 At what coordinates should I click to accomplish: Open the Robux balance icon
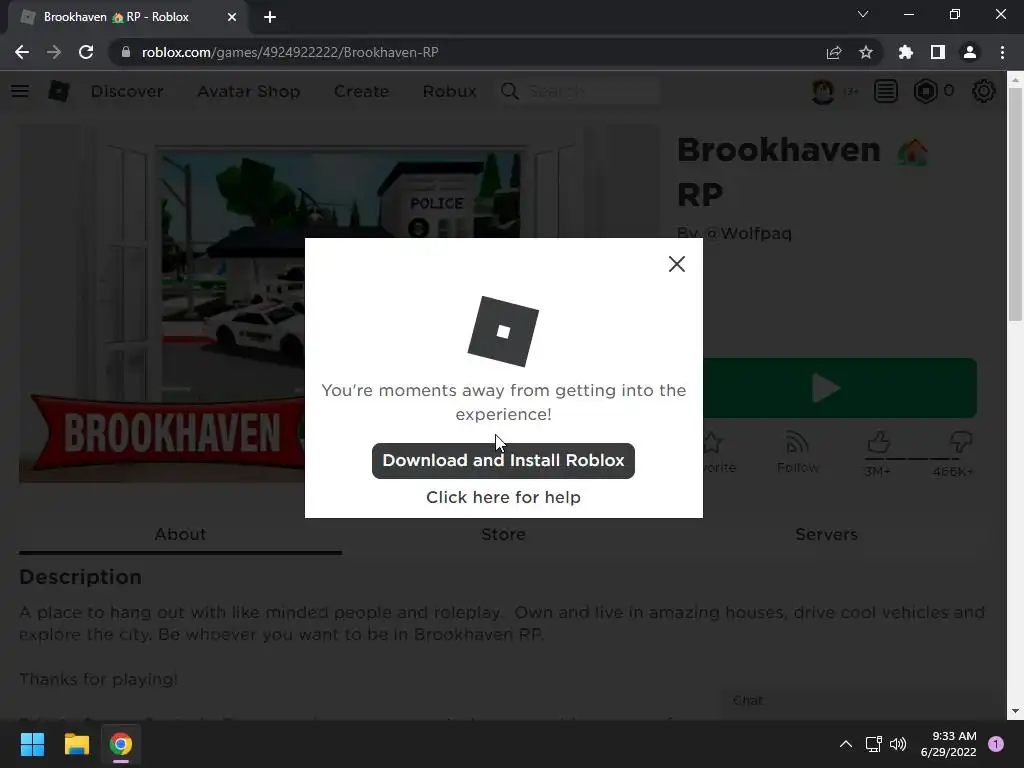point(925,91)
